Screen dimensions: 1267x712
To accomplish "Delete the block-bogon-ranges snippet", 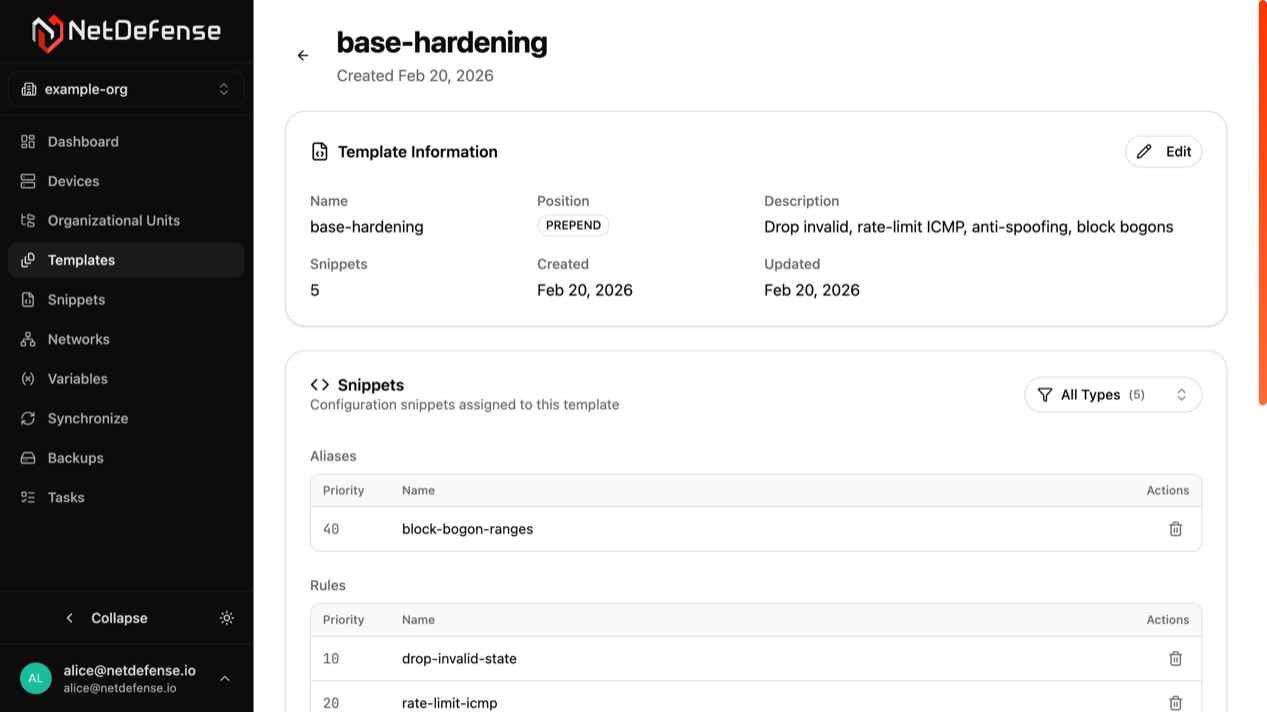I will pos(1175,529).
